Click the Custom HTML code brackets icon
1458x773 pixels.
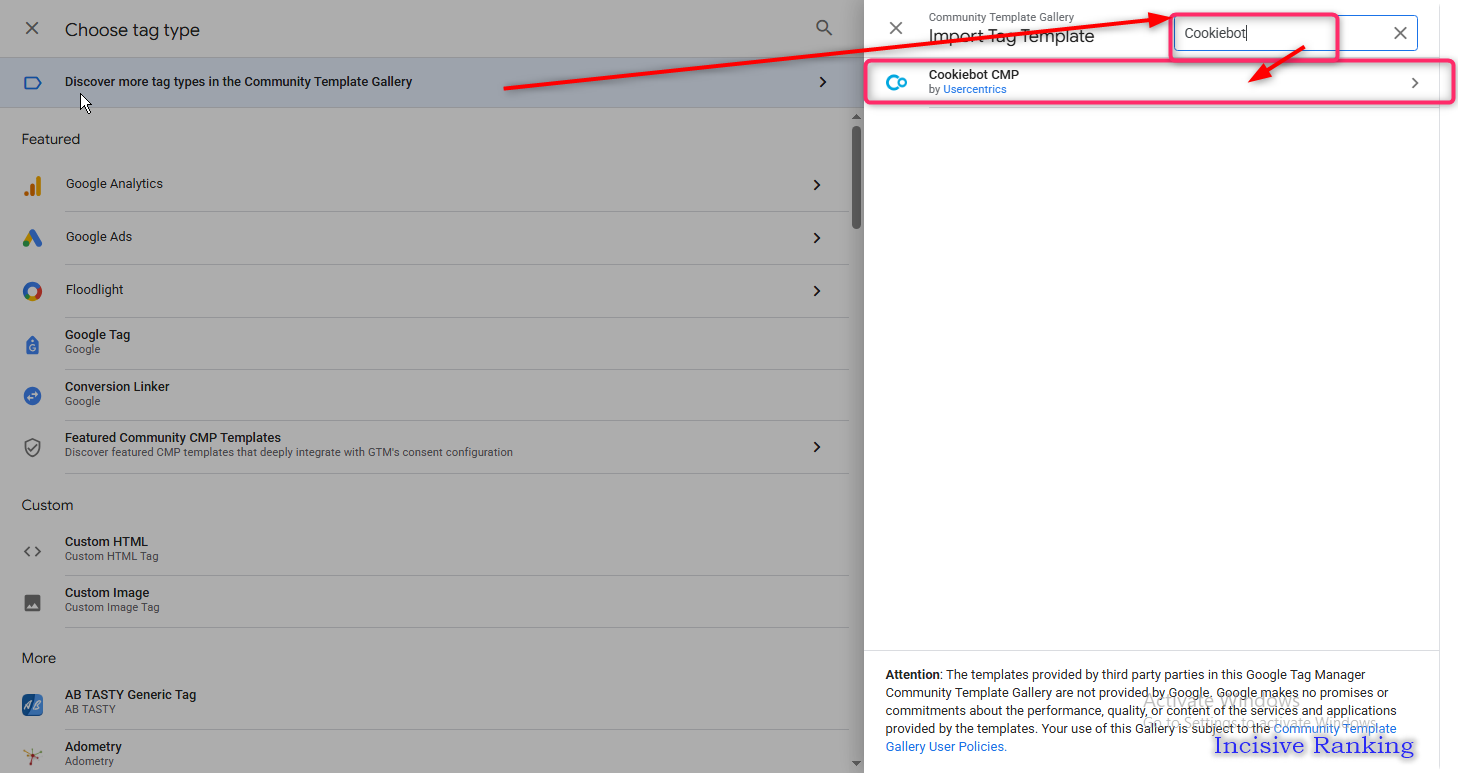coord(32,551)
